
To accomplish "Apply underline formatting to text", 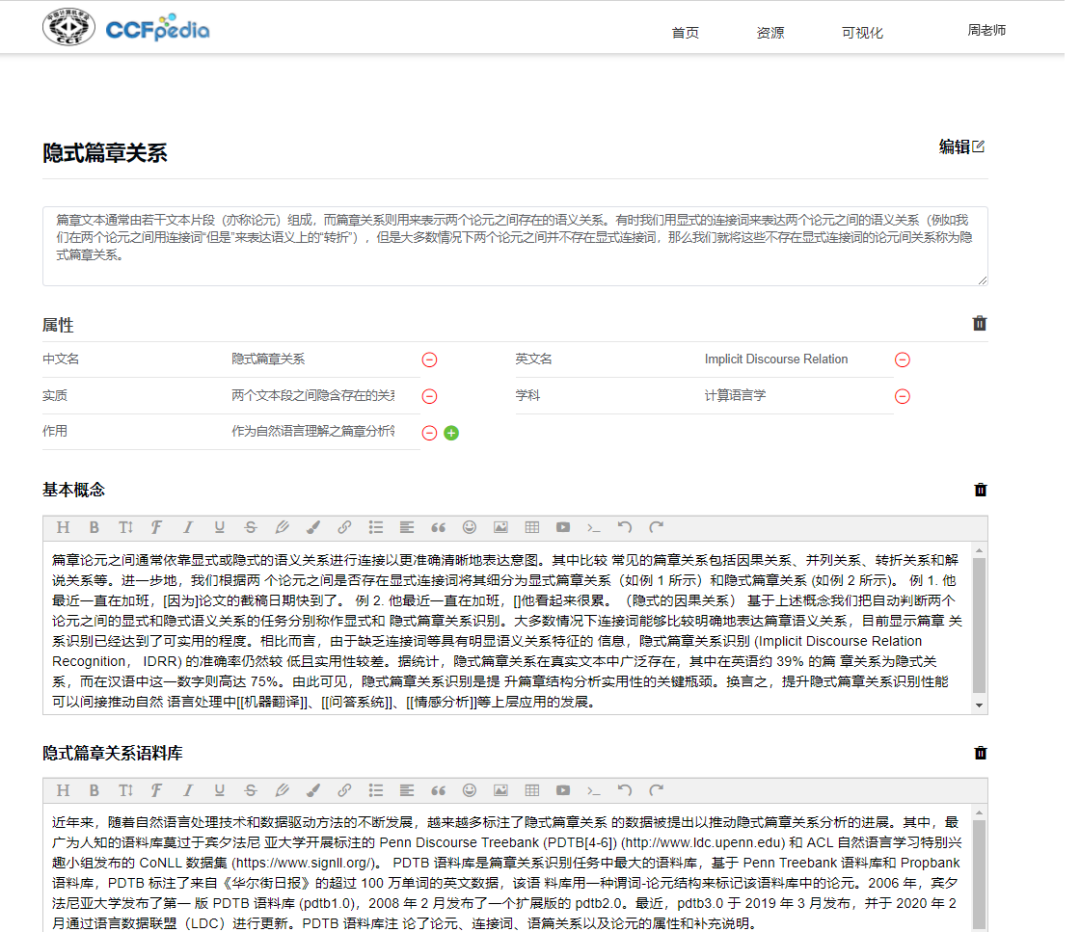I will tap(219, 527).
